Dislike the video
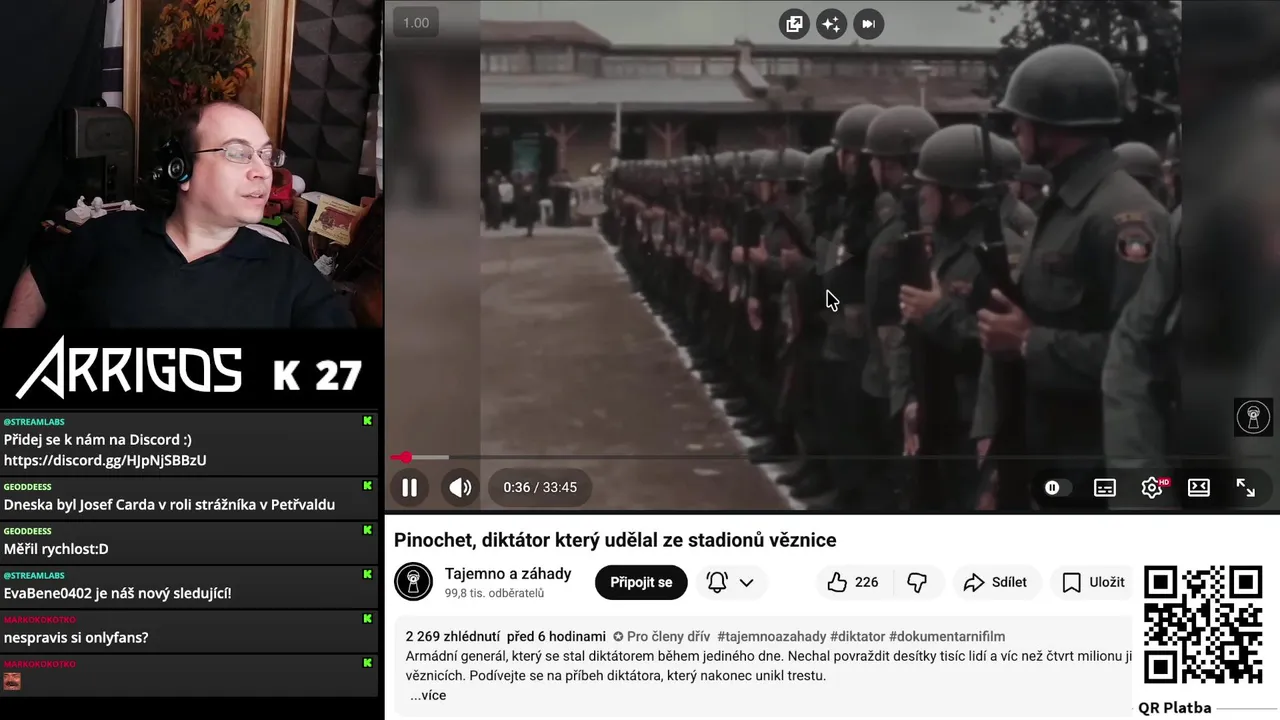1280x720 pixels. tap(917, 582)
